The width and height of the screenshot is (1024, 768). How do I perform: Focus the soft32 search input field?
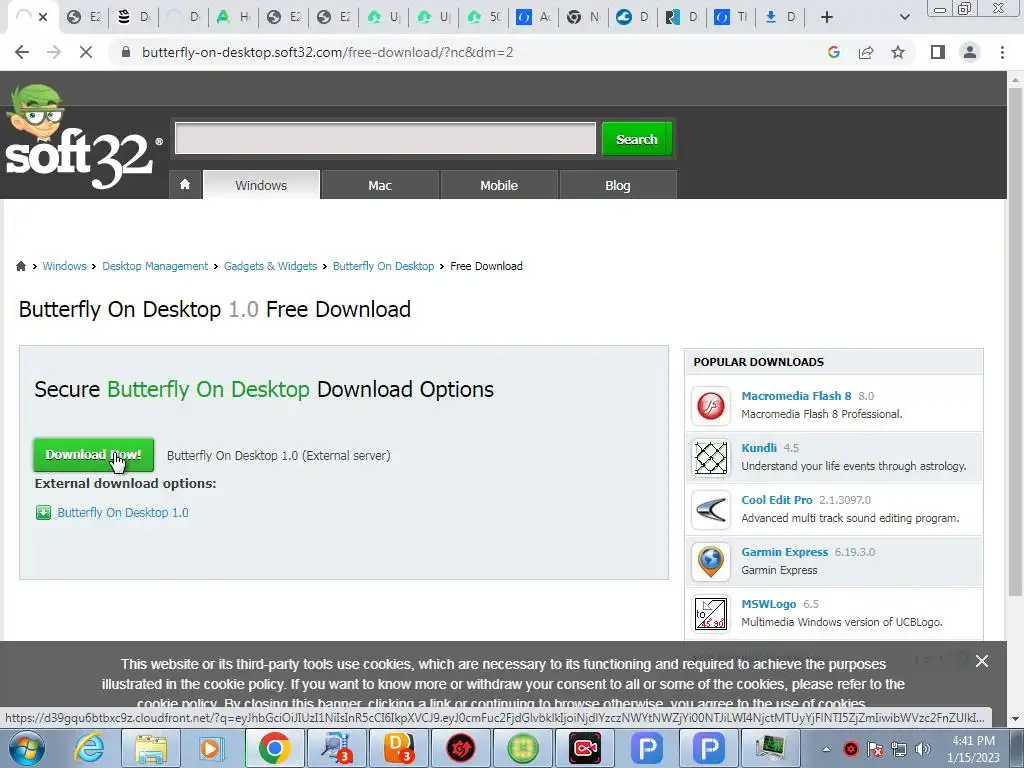[385, 138]
